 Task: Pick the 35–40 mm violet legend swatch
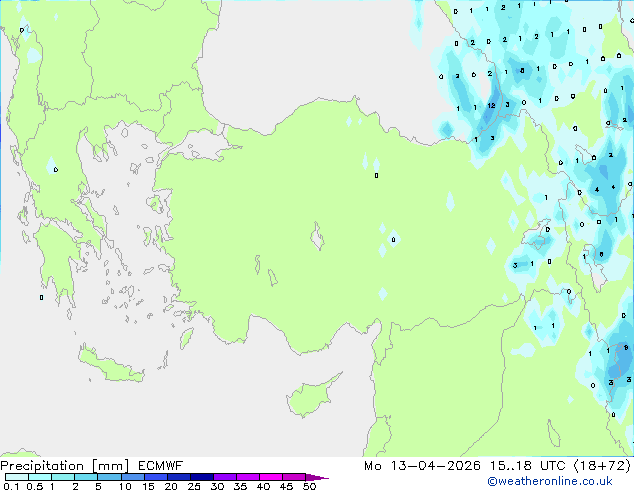point(247,477)
